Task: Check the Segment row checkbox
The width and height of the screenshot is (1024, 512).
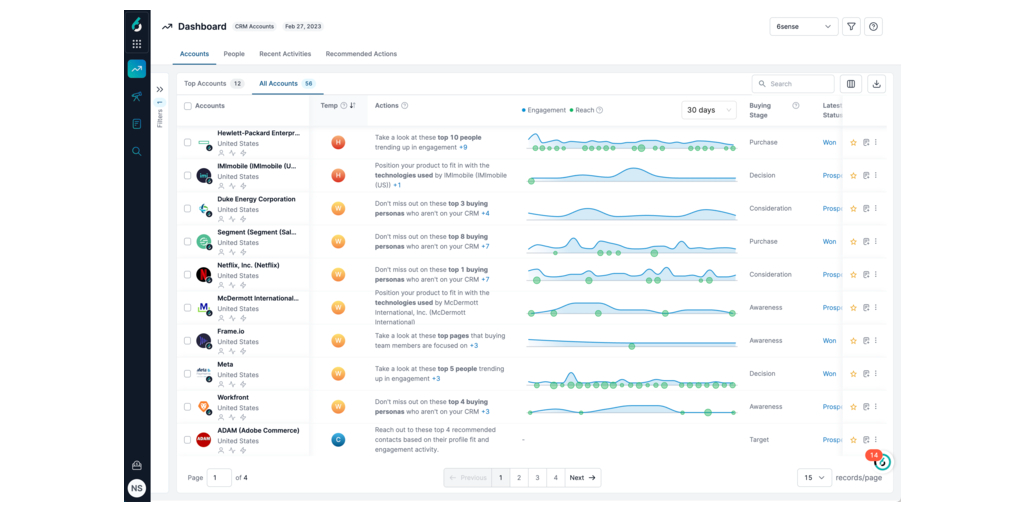Action: (187, 242)
